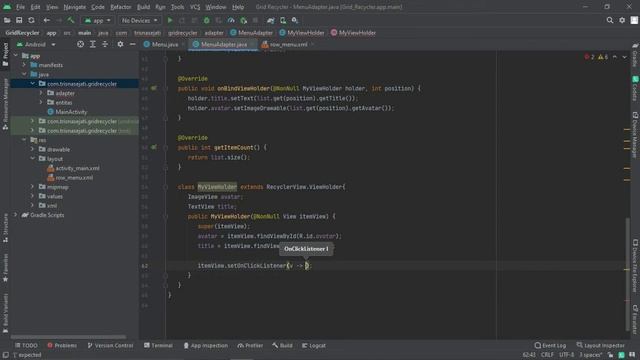
Task: Click the Open folder toolbar icon
Action: [x=7, y=20]
